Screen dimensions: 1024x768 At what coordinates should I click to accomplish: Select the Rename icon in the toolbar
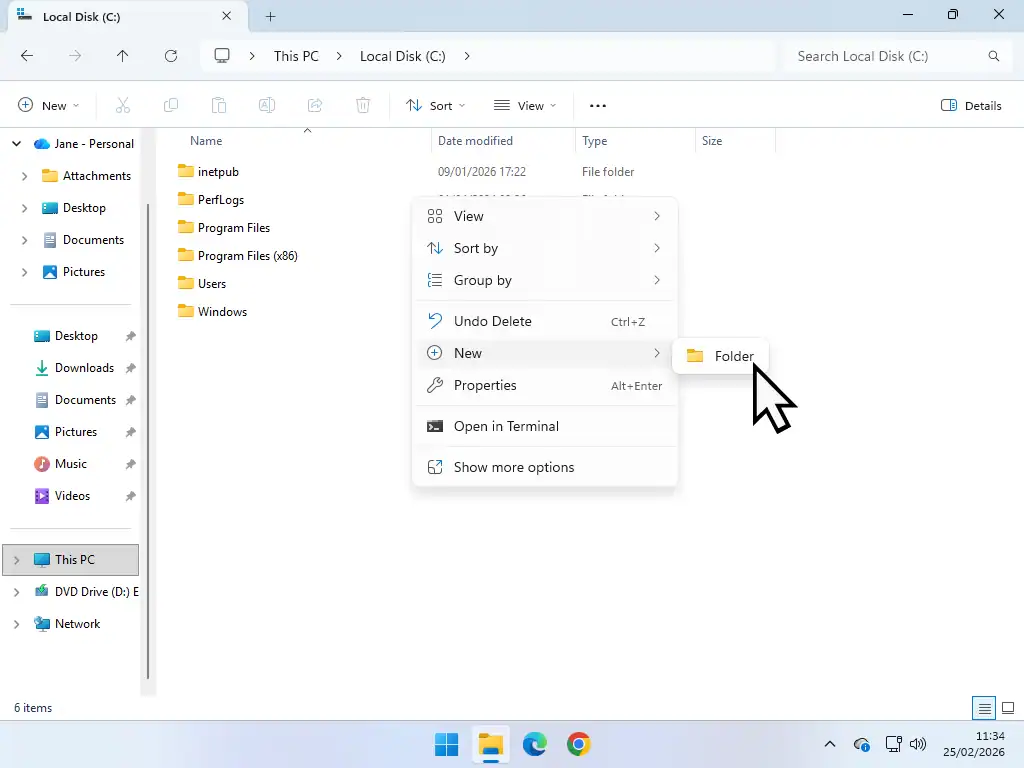[267, 105]
